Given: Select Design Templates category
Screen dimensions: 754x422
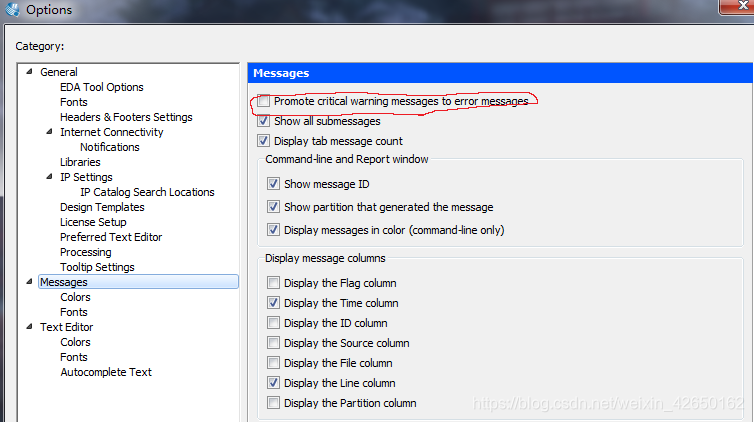Looking at the screenshot, I should pyautogui.click(x=102, y=207).
